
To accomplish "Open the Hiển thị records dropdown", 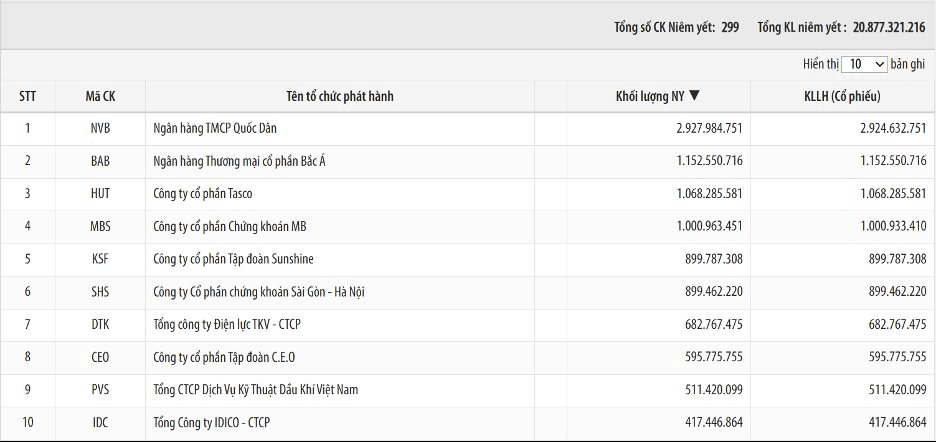I will click(864, 64).
